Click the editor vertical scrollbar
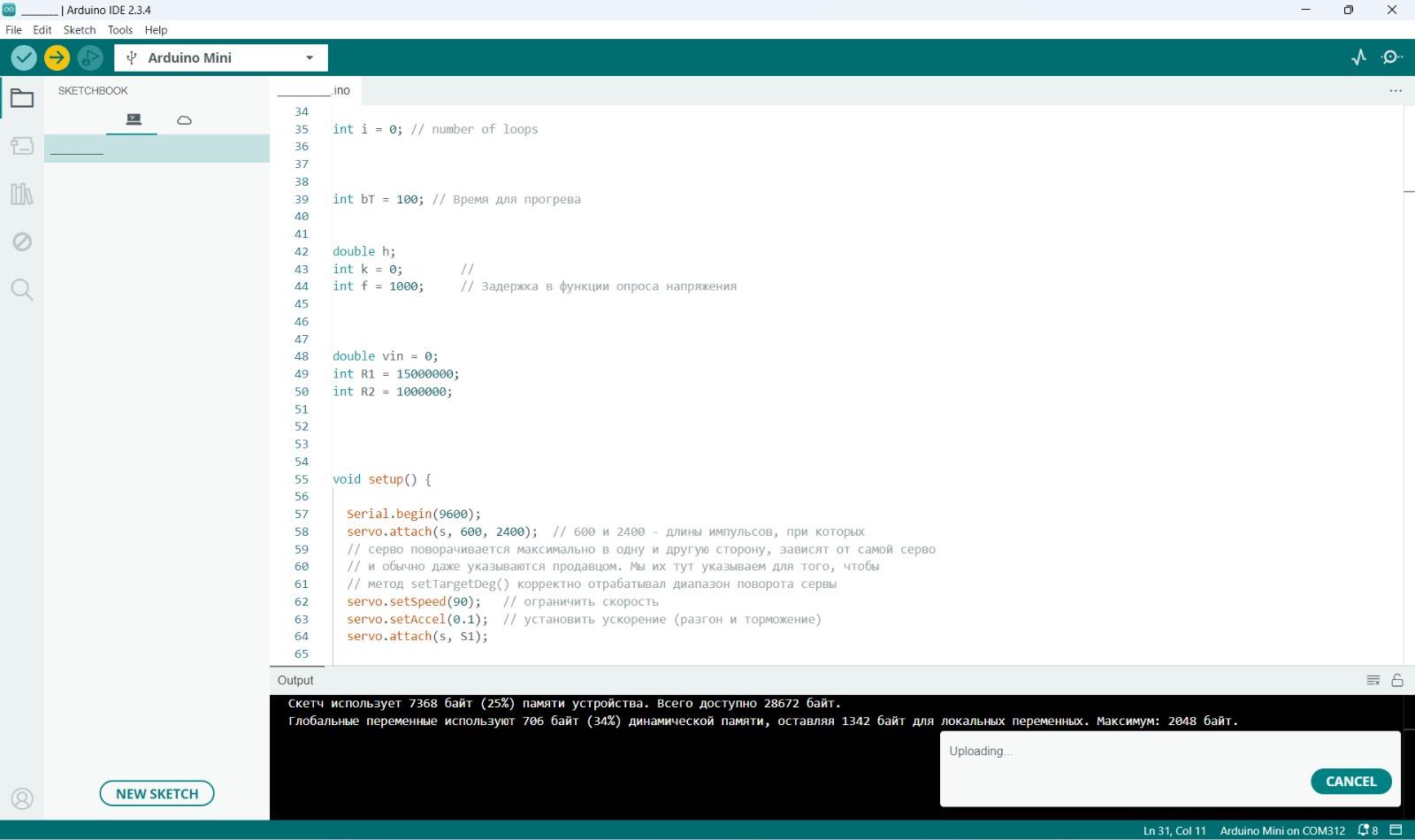Viewport: 1415px width, 840px height. point(1408,354)
